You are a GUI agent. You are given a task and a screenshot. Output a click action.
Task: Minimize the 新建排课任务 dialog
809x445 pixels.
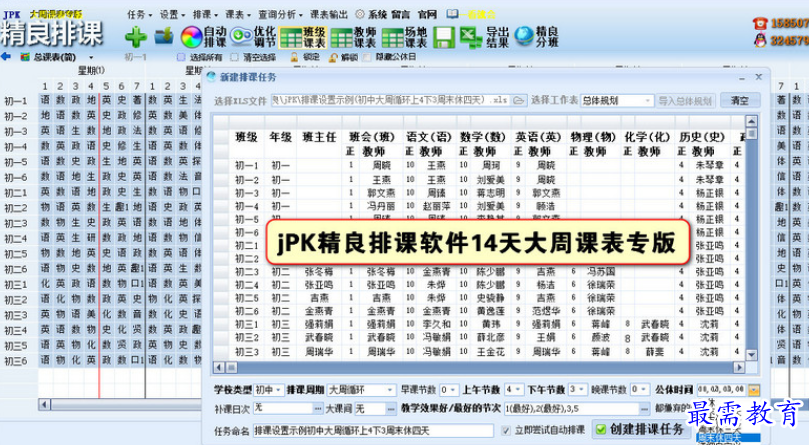(742, 78)
